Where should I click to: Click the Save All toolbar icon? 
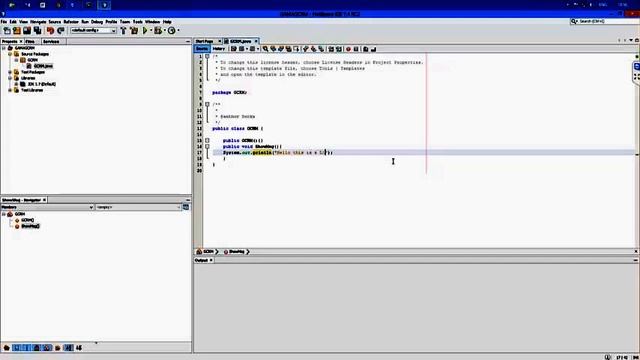[37, 31]
